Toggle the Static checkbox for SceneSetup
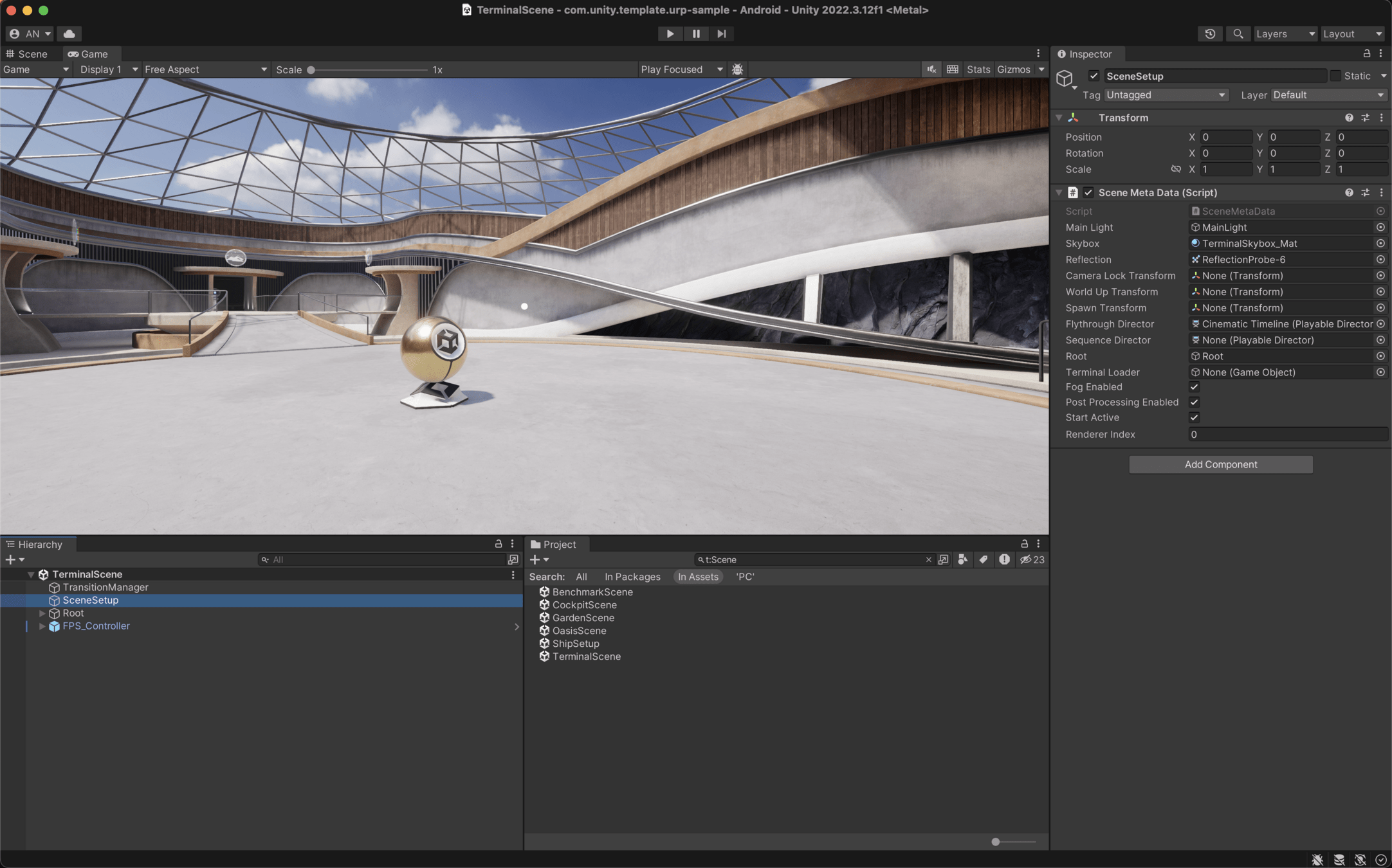This screenshot has height=868, width=1392. (x=1335, y=76)
